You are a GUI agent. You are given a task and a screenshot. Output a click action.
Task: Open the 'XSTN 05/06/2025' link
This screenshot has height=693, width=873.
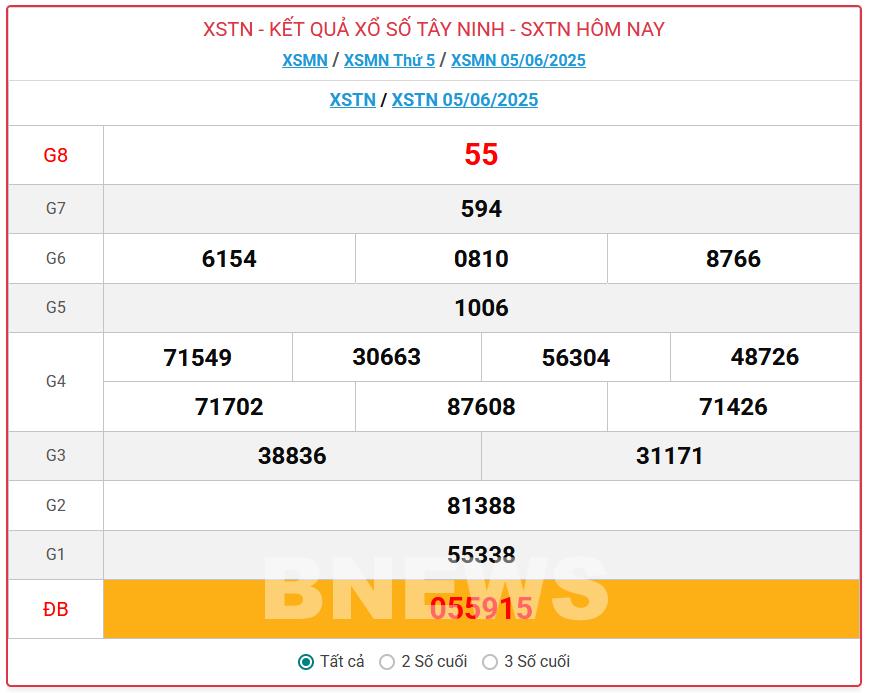[465, 100]
